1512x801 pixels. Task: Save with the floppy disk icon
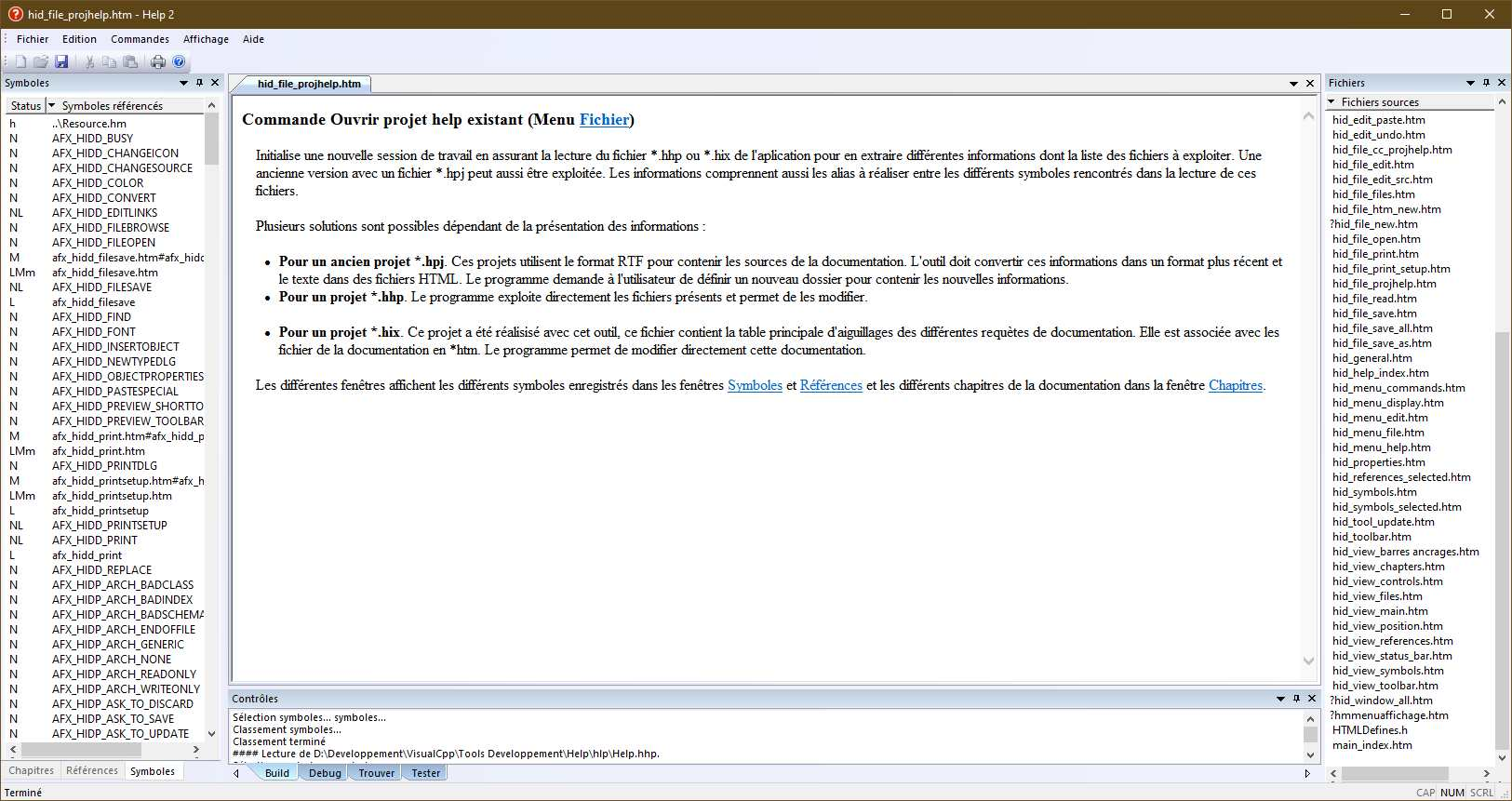click(x=61, y=61)
